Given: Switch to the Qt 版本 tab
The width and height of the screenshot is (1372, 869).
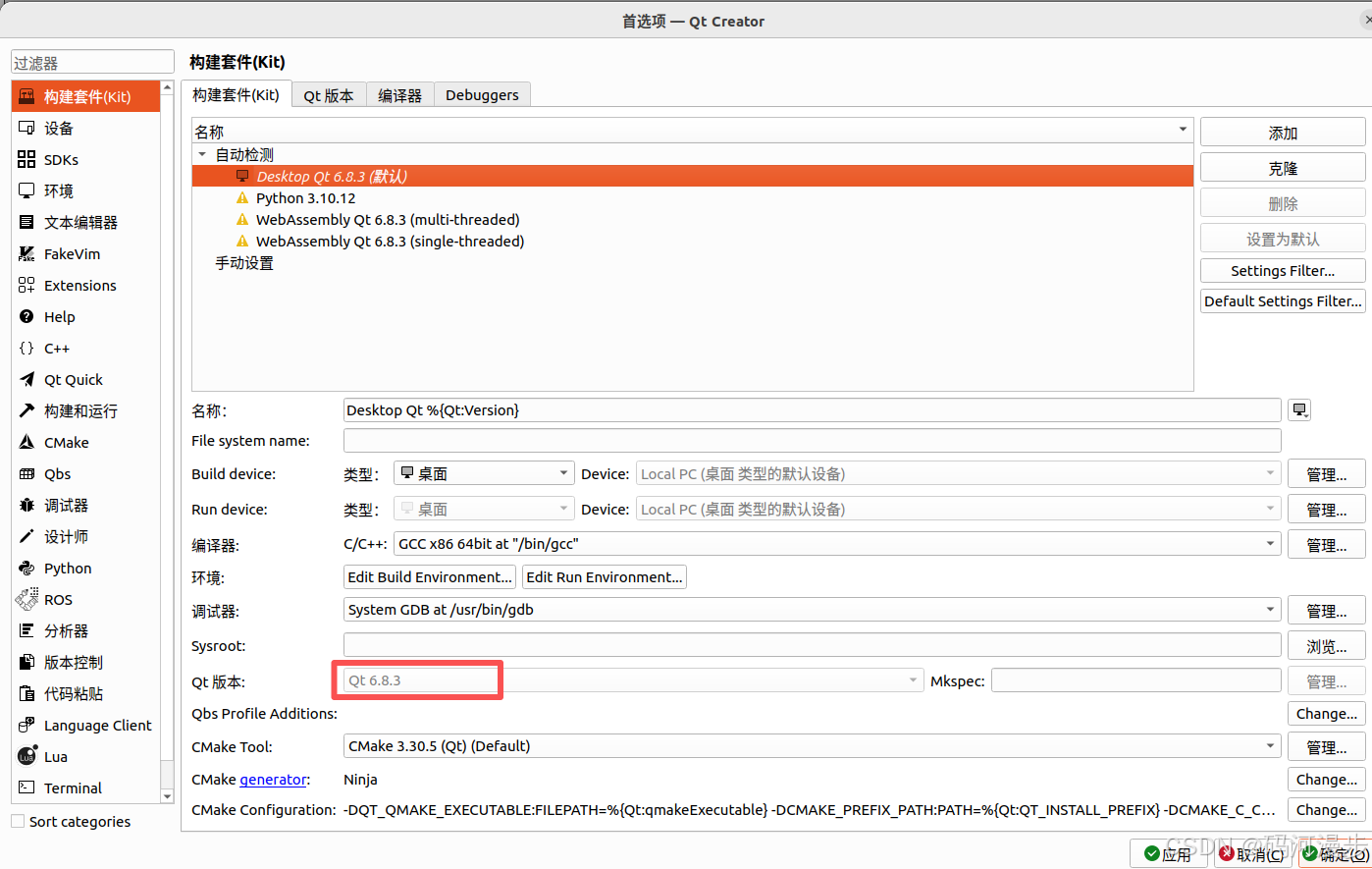Looking at the screenshot, I should 329,95.
